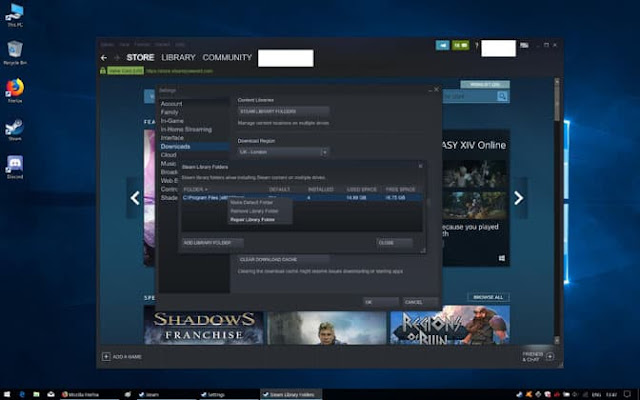Click the Free Space column header

point(400,189)
